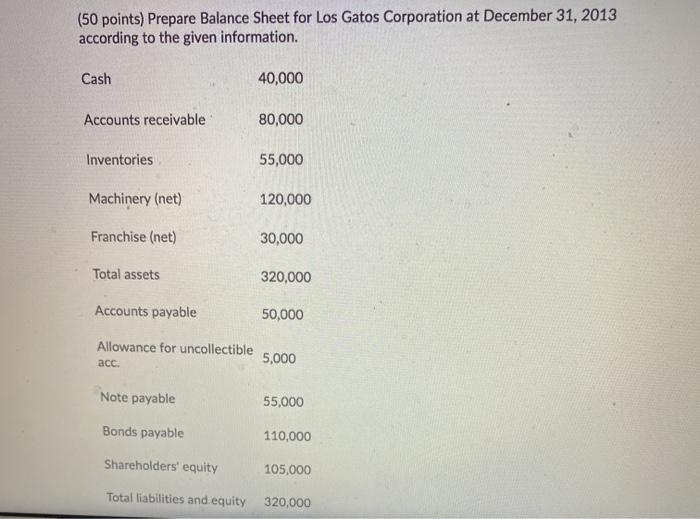Select the 120,000 machinery value
The width and height of the screenshot is (700, 519).
pos(285,200)
